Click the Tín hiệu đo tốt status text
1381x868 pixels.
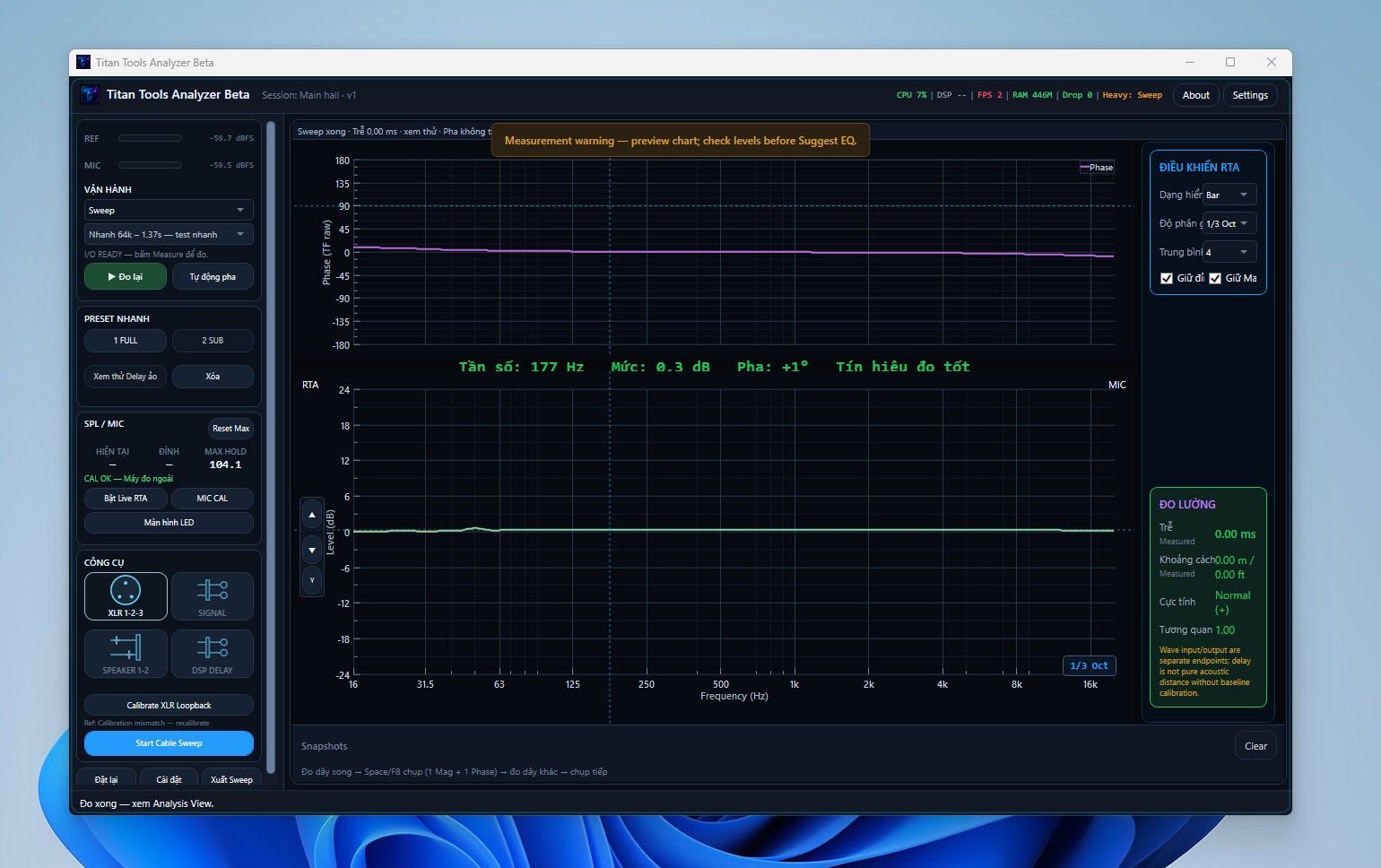(903, 367)
